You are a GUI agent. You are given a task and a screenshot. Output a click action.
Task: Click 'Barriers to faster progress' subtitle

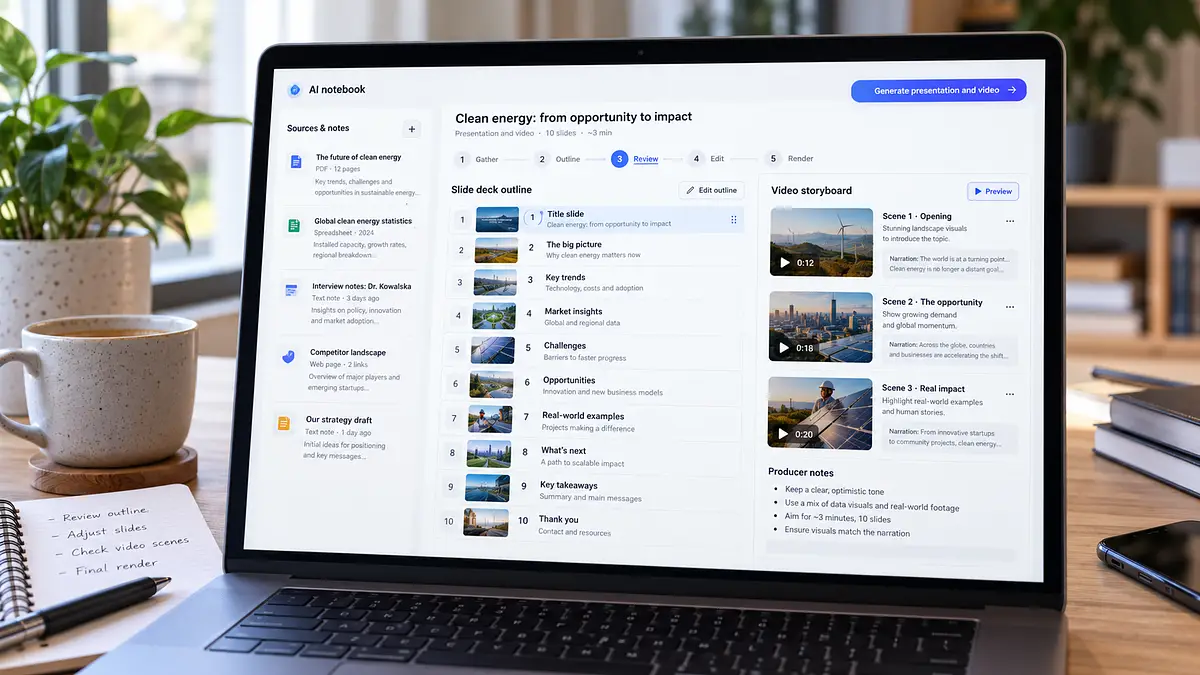point(584,357)
